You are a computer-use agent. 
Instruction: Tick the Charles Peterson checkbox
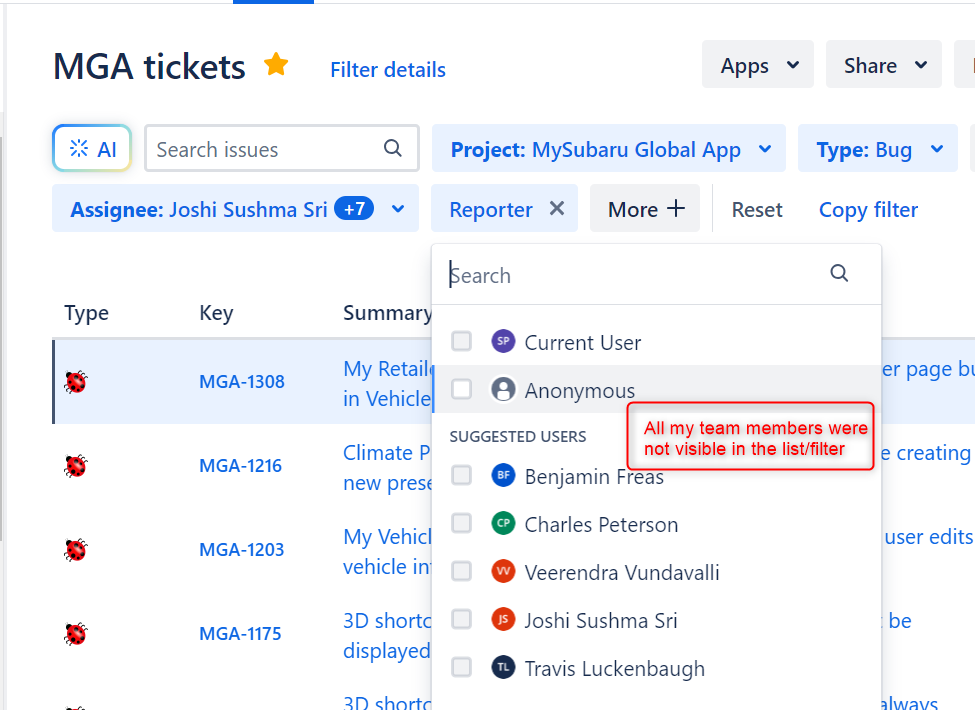(x=461, y=524)
